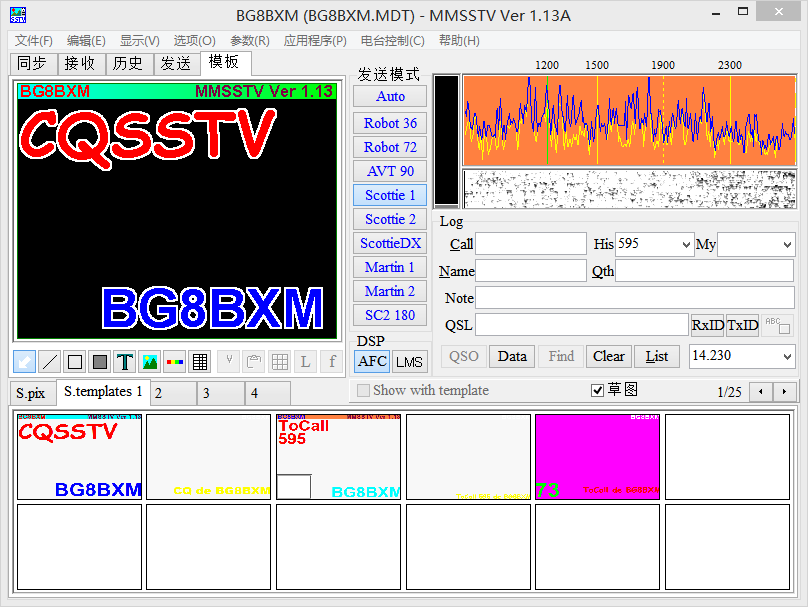Insert picture with the landscape icon
The height and width of the screenshot is (607, 808).
click(x=150, y=362)
